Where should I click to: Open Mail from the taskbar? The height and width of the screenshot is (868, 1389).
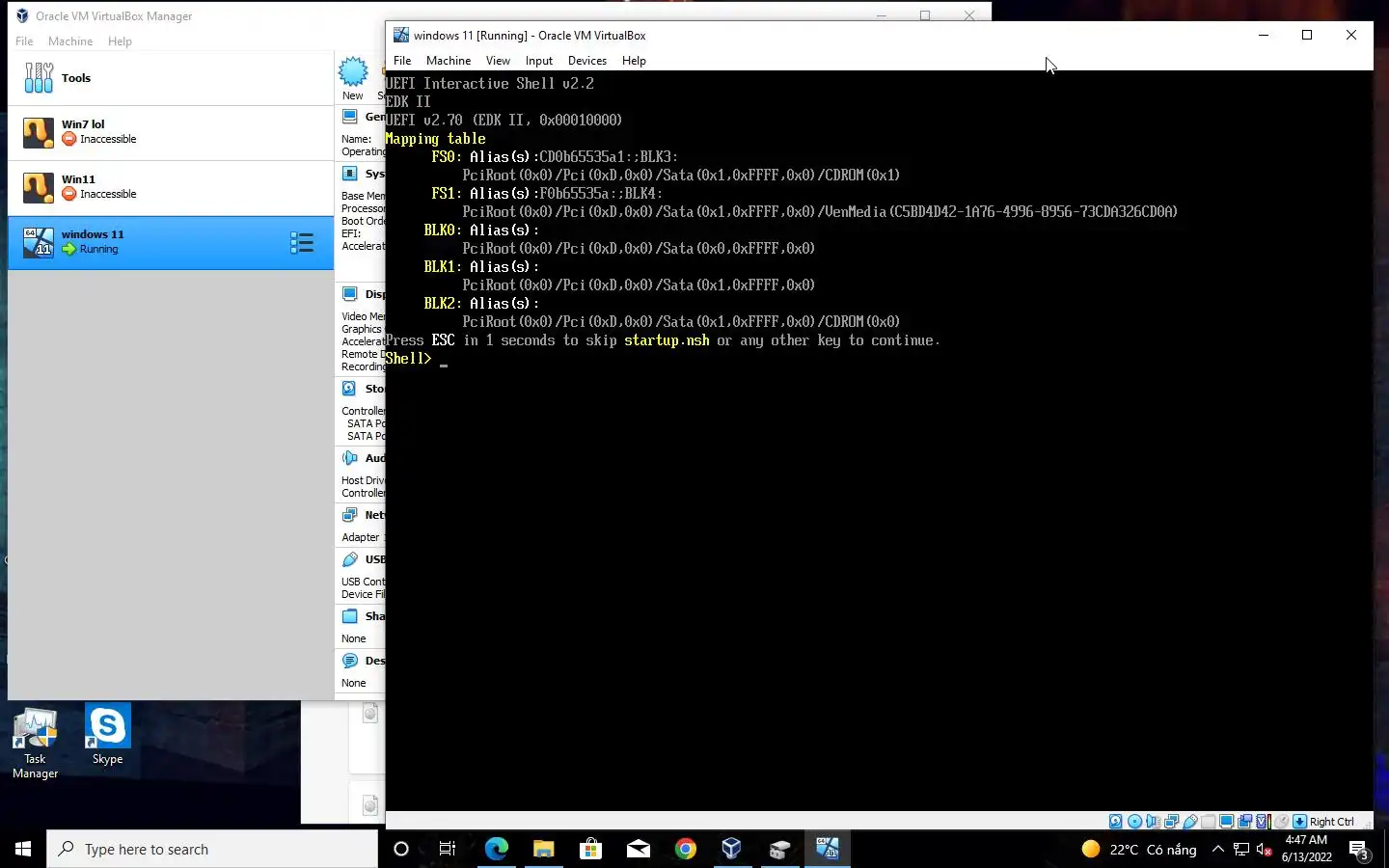(x=638, y=849)
